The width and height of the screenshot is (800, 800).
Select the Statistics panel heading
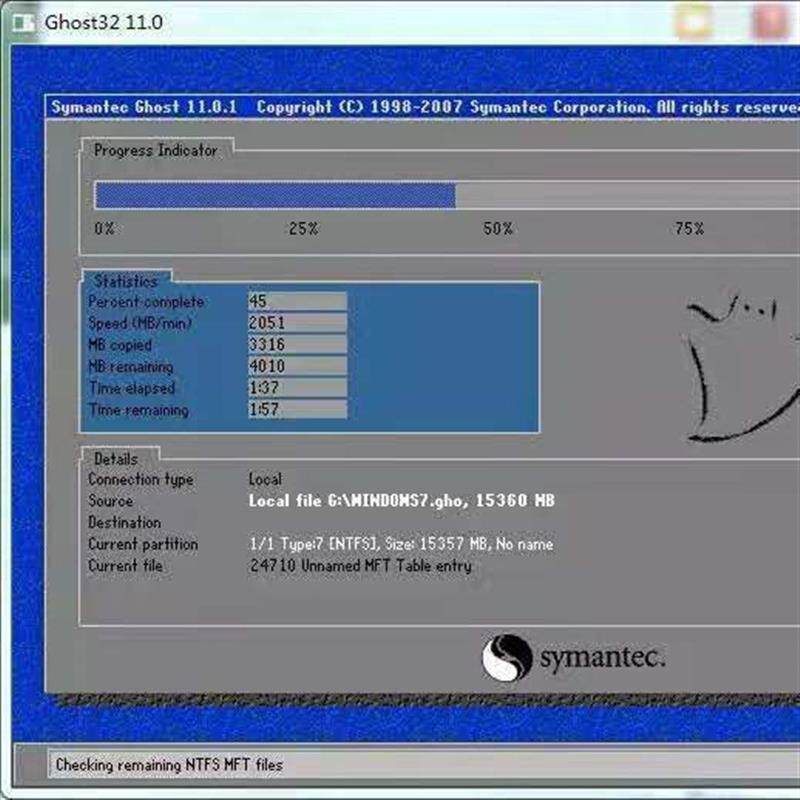point(126,281)
